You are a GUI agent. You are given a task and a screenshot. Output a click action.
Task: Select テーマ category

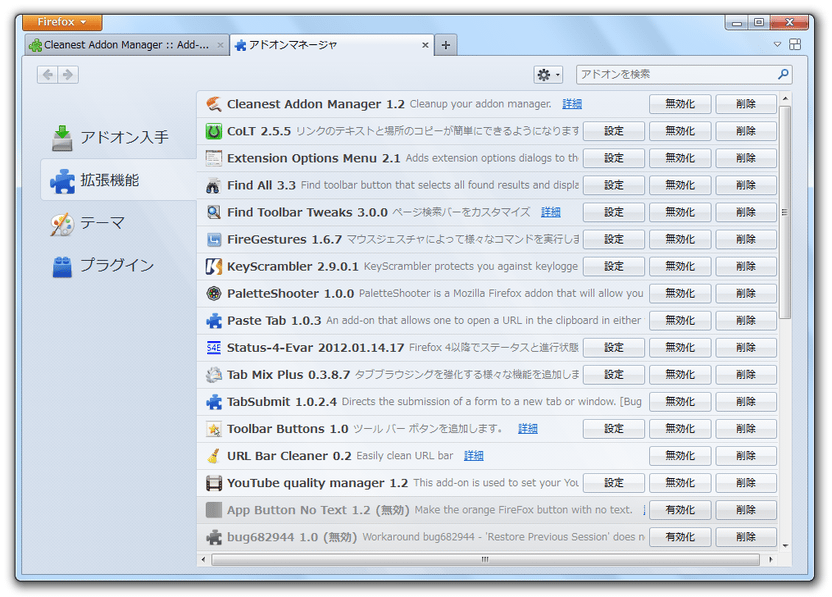[x=119, y=223]
